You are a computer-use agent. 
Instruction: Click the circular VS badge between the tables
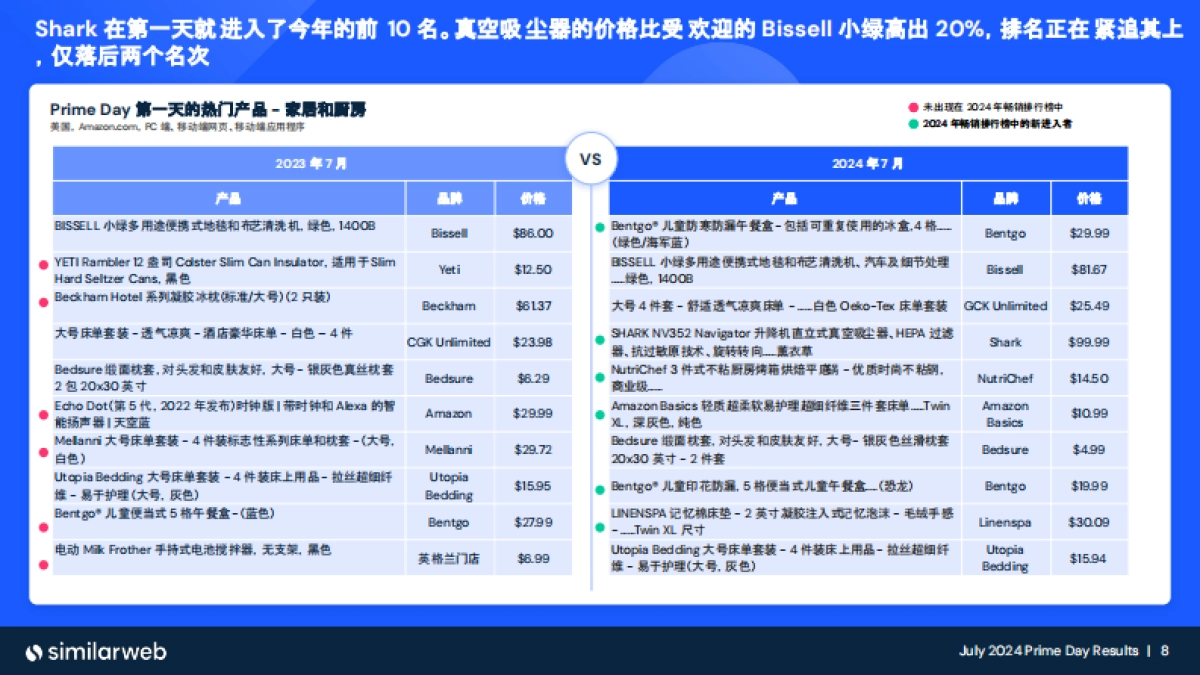[592, 158]
